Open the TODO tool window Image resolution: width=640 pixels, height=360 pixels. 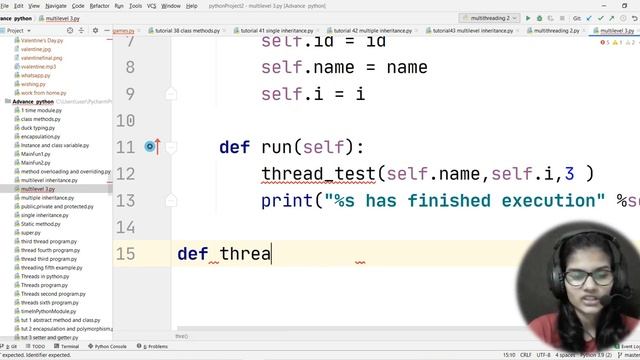[x=36, y=346]
